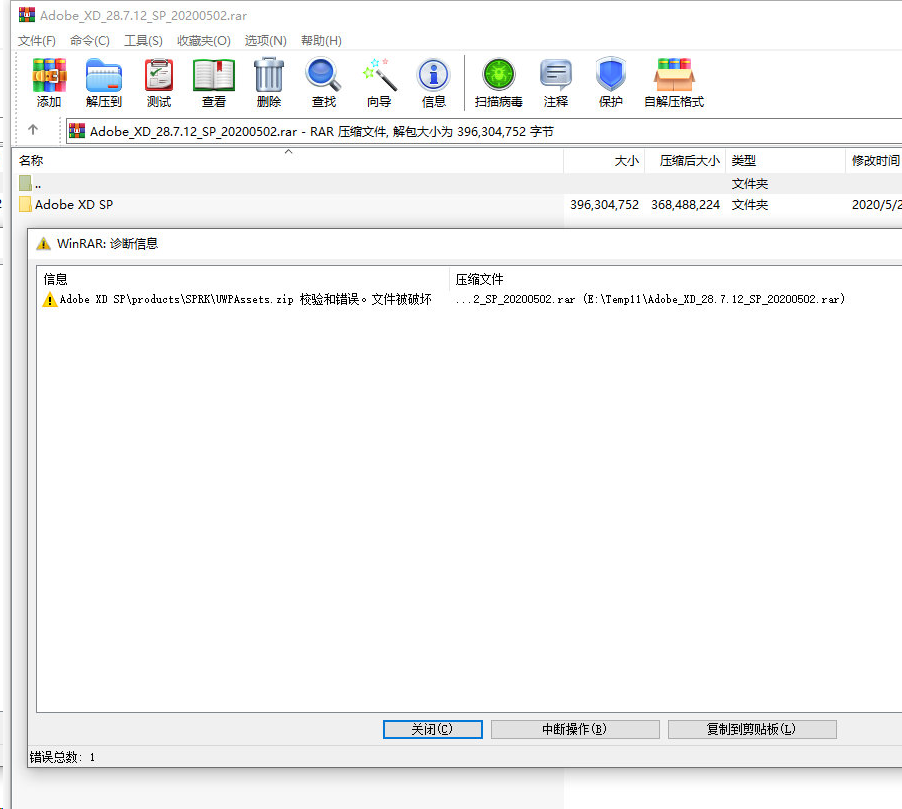Open the 收藏夹(O) menu
Viewport: 902px width, 809px height.
pyautogui.click(x=204, y=41)
